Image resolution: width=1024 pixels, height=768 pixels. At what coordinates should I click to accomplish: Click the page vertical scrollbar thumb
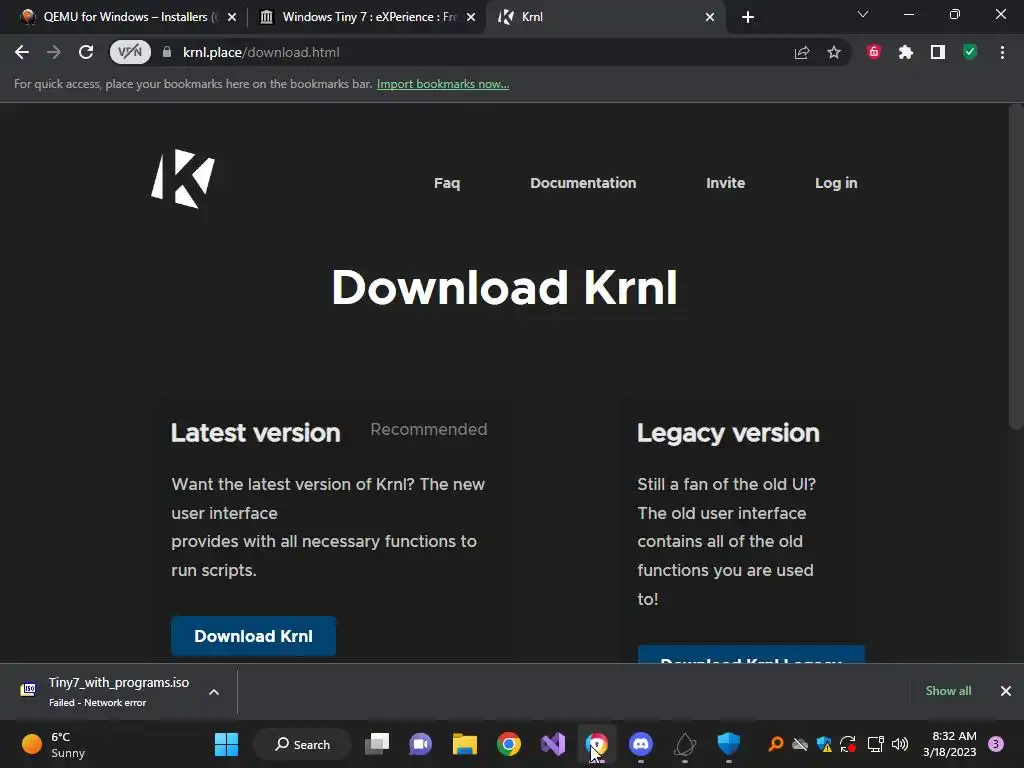point(1016,266)
